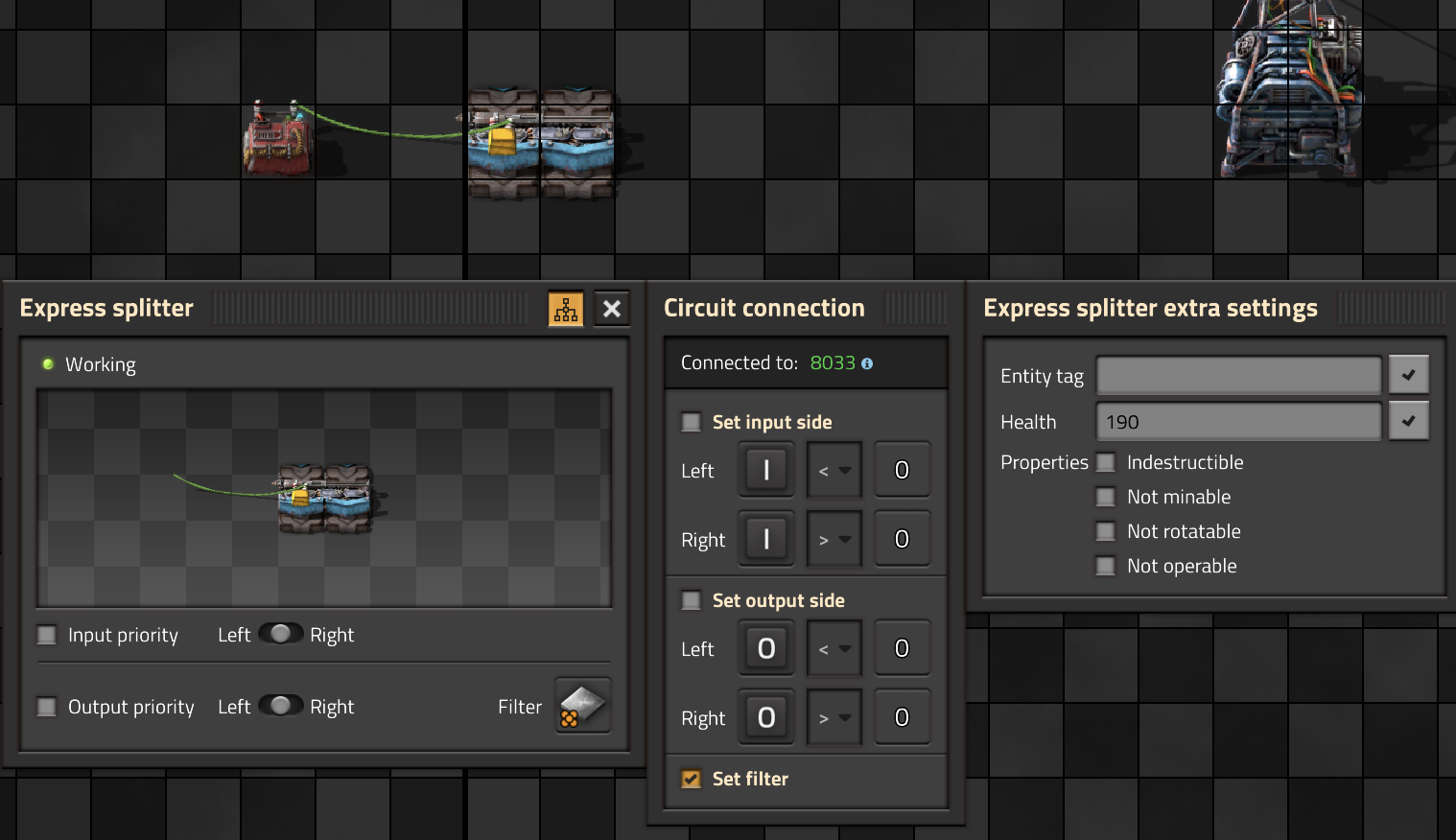Confirm the Entity tag with checkmark button
This screenshot has height=840, width=1456.
[x=1409, y=375]
